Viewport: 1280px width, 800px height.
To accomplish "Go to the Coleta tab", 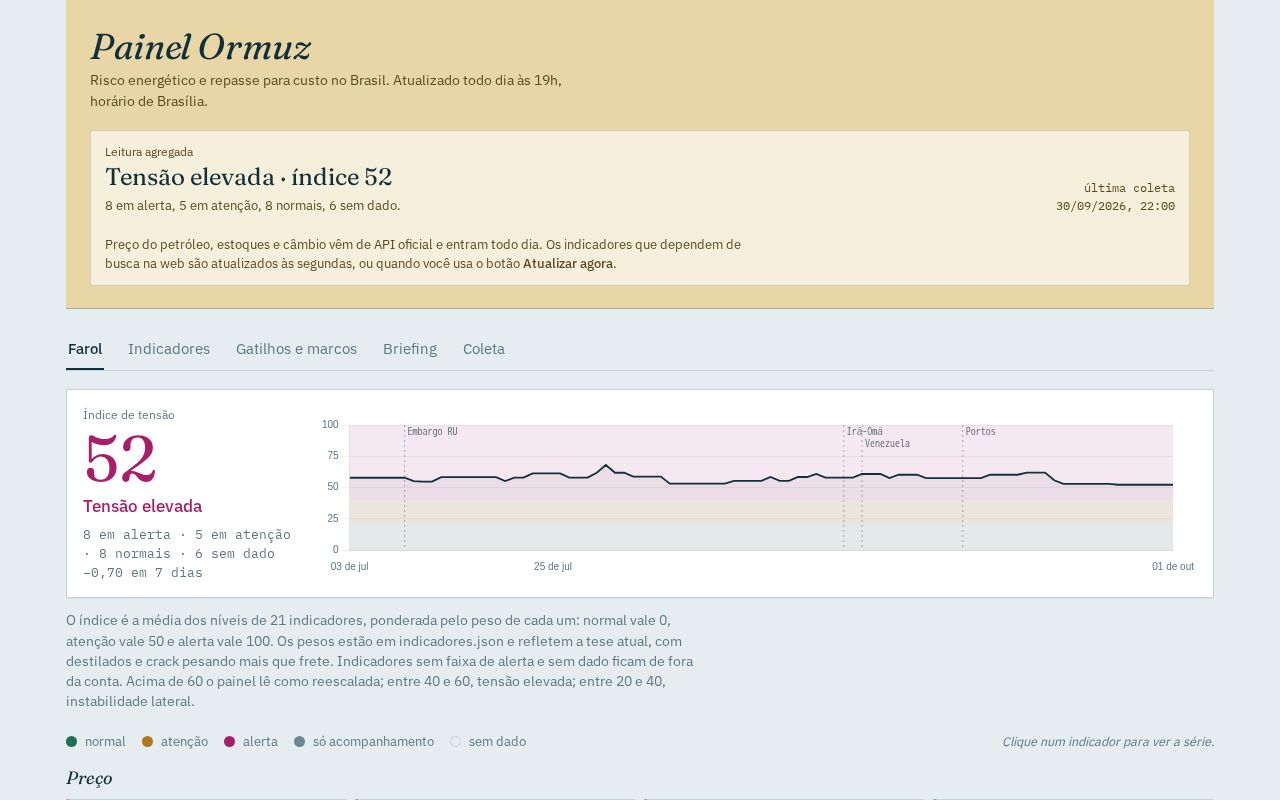I will click(x=484, y=349).
